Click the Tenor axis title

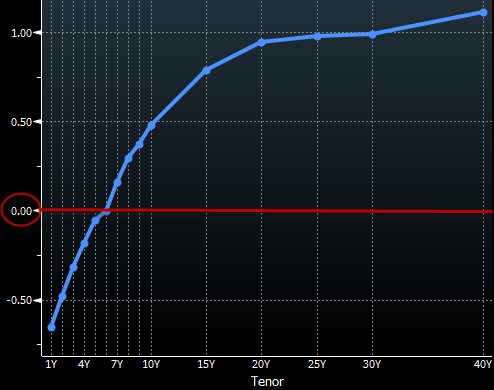267,381
